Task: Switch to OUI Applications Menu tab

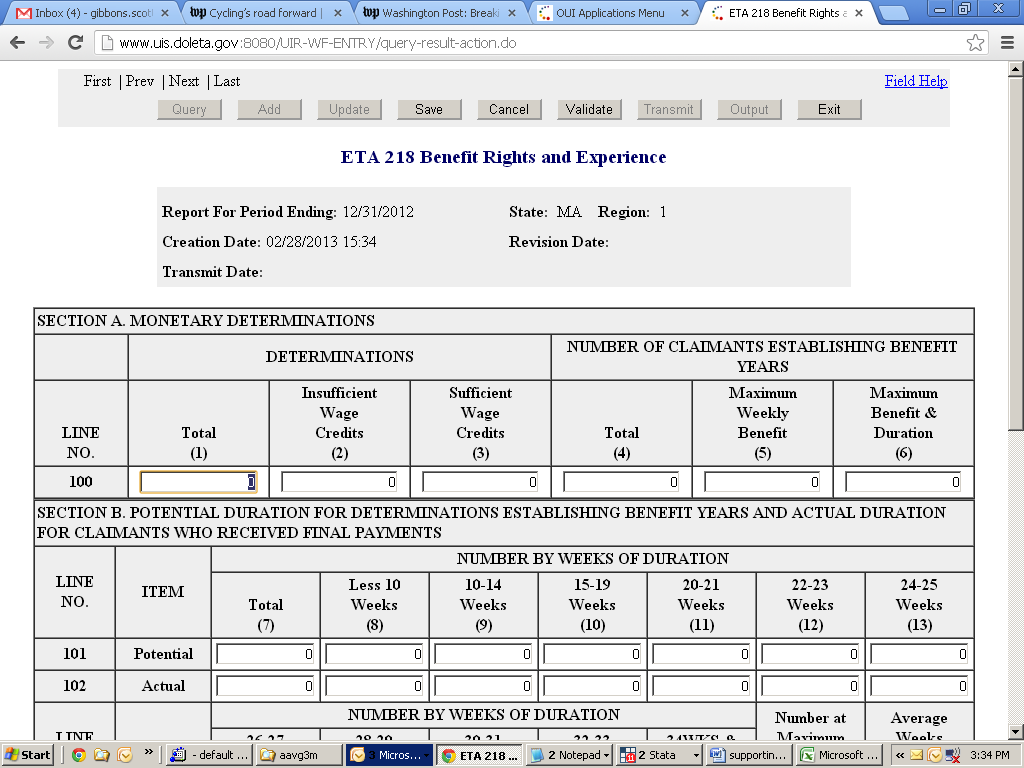Action: (x=613, y=13)
